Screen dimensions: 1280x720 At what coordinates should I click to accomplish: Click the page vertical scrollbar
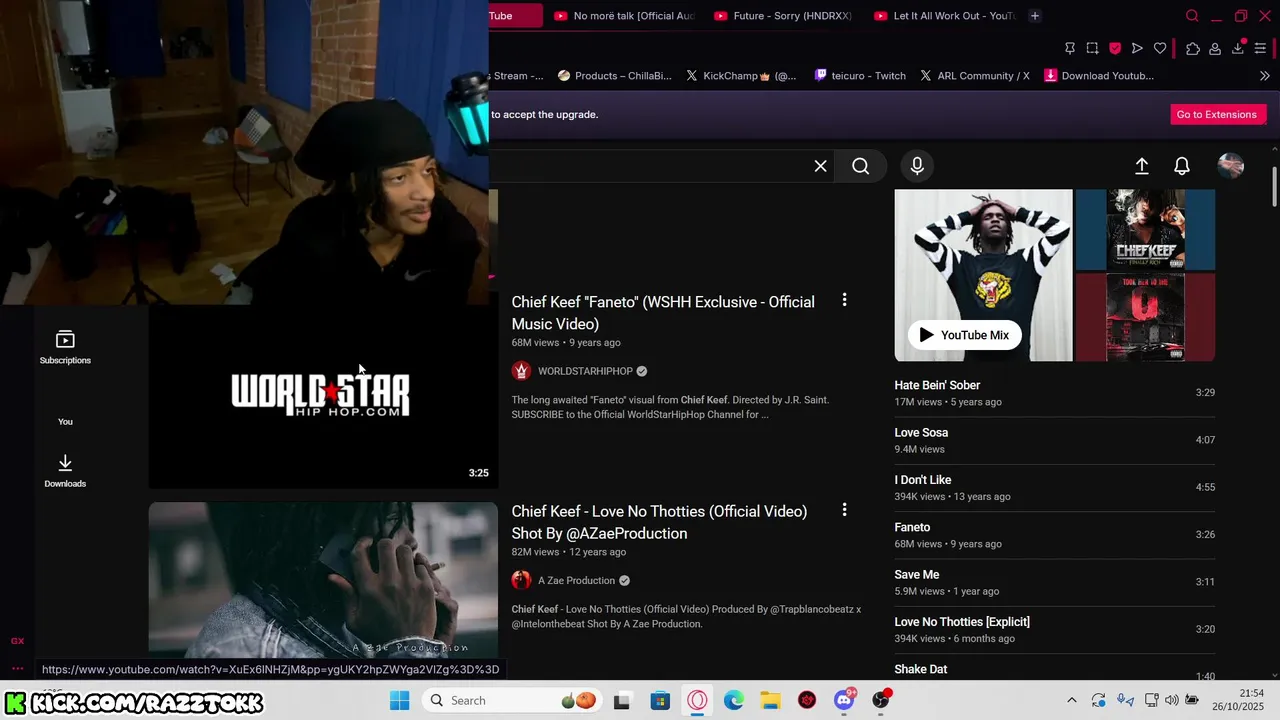point(1274,187)
